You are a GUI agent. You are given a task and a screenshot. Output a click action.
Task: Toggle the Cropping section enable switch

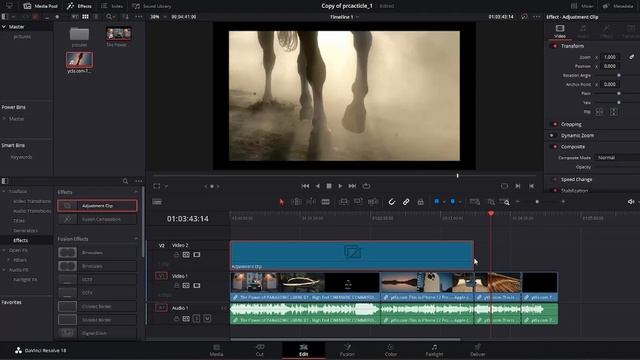(554, 124)
